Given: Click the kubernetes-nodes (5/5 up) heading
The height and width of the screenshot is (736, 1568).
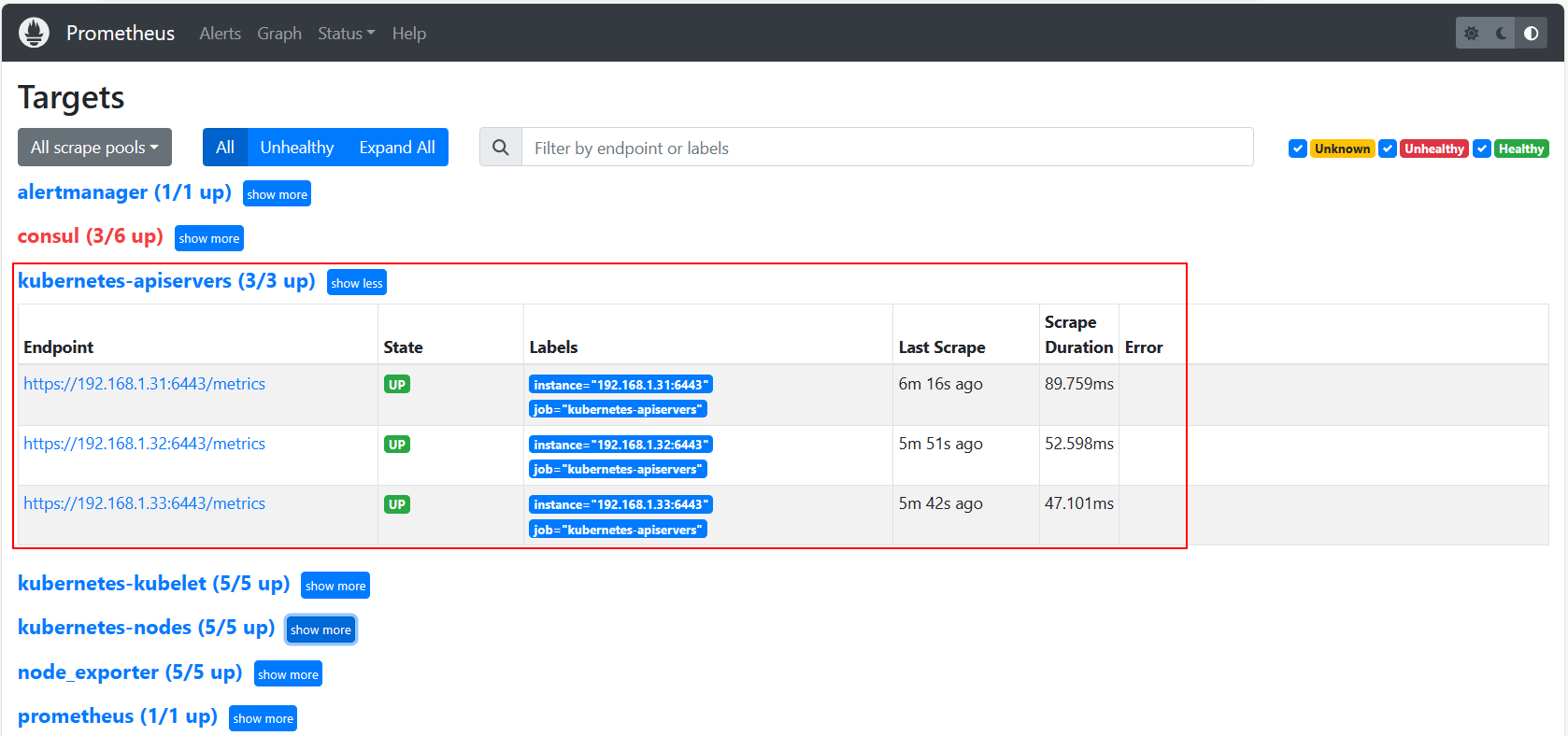Looking at the screenshot, I should [147, 628].
